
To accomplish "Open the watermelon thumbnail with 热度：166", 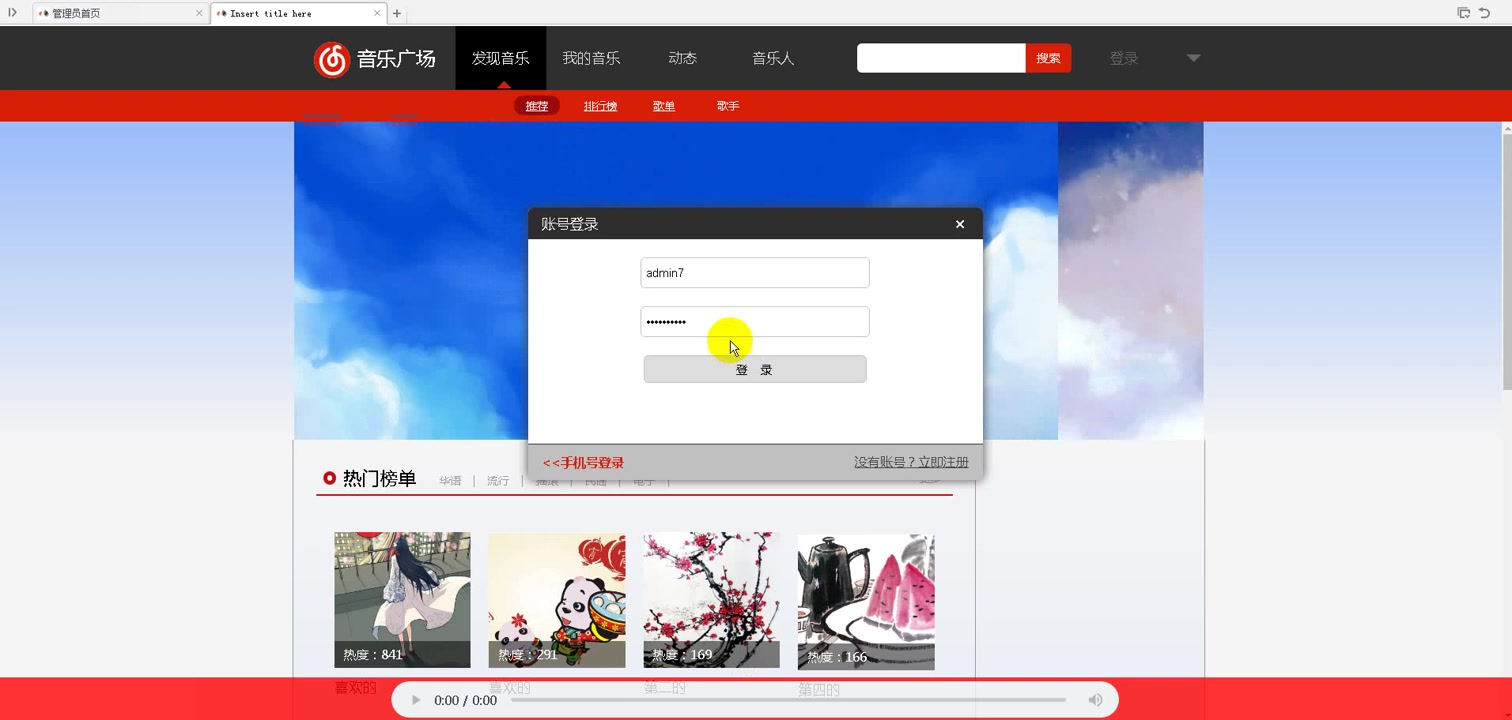I will tap(866, 602).
